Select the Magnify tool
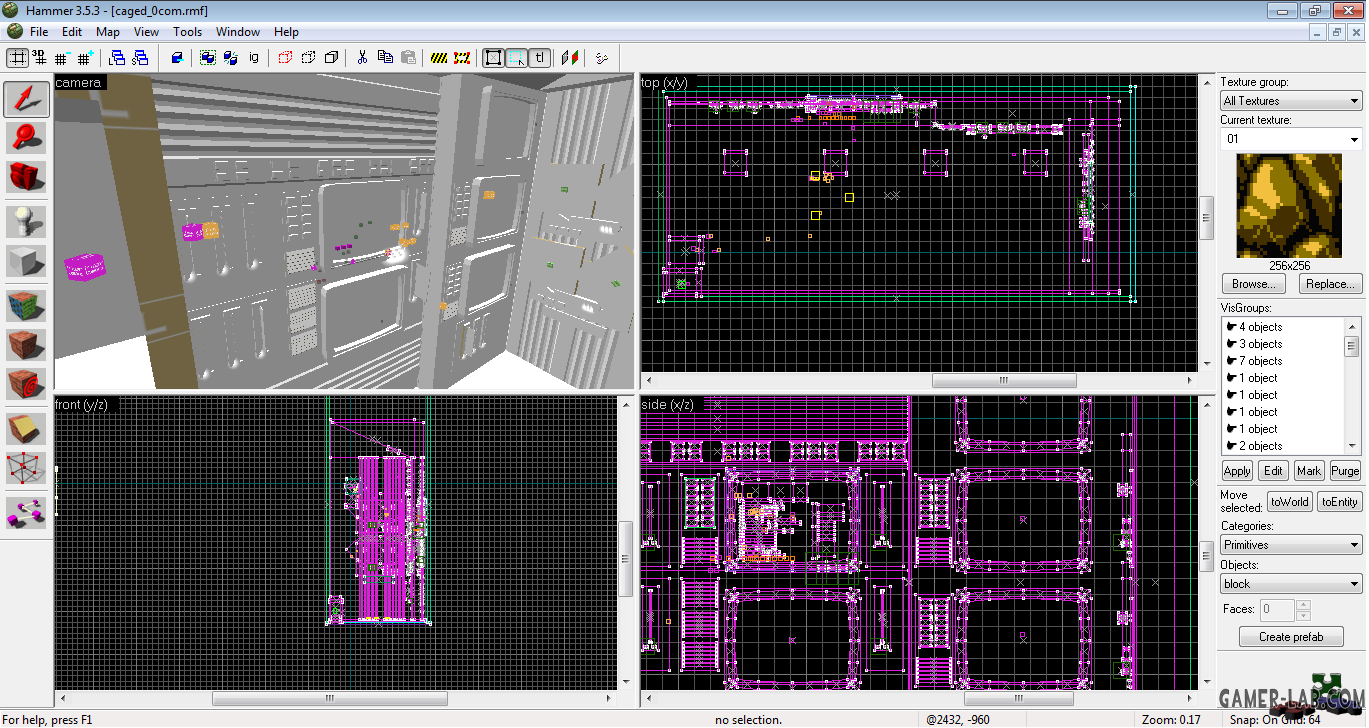This screenshot has width=1369, height=728. 27,137
